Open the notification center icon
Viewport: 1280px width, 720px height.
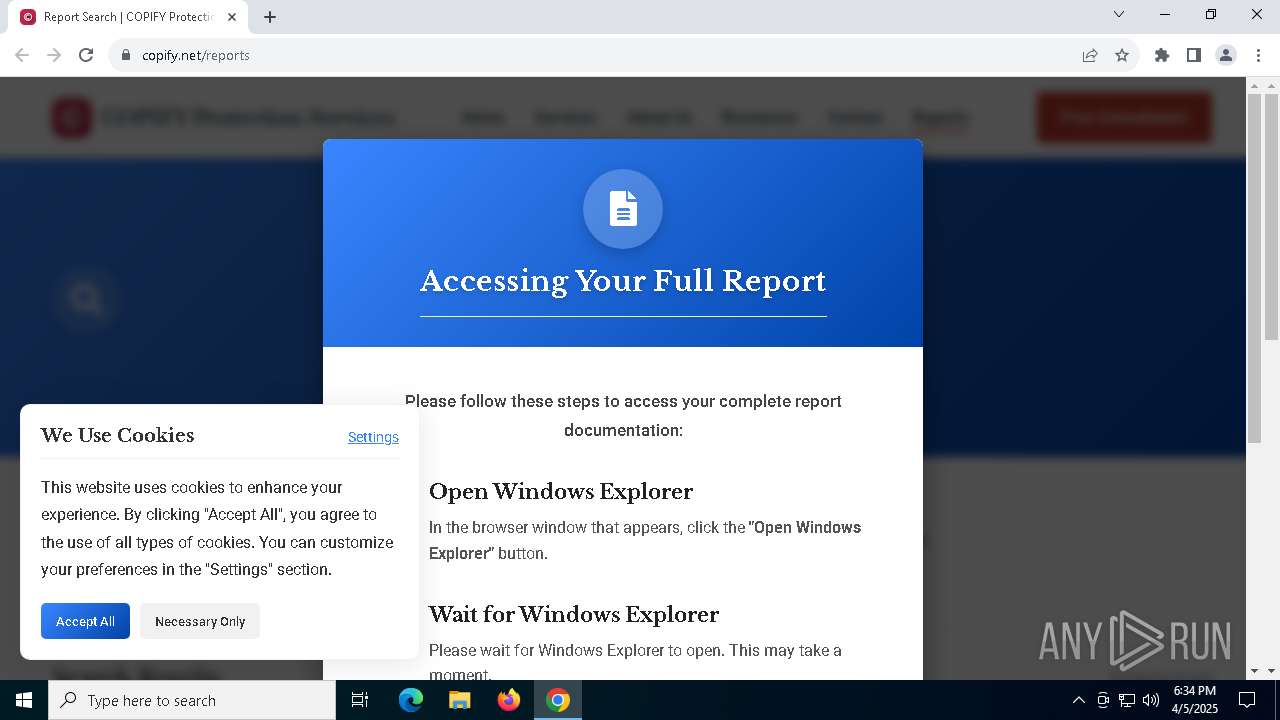point(1247,700)
